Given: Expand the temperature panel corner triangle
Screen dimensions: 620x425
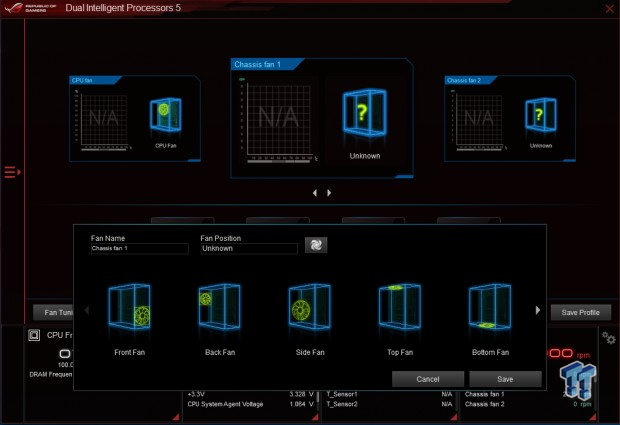Looking at the screenshot, I should (x=454, y=417).
